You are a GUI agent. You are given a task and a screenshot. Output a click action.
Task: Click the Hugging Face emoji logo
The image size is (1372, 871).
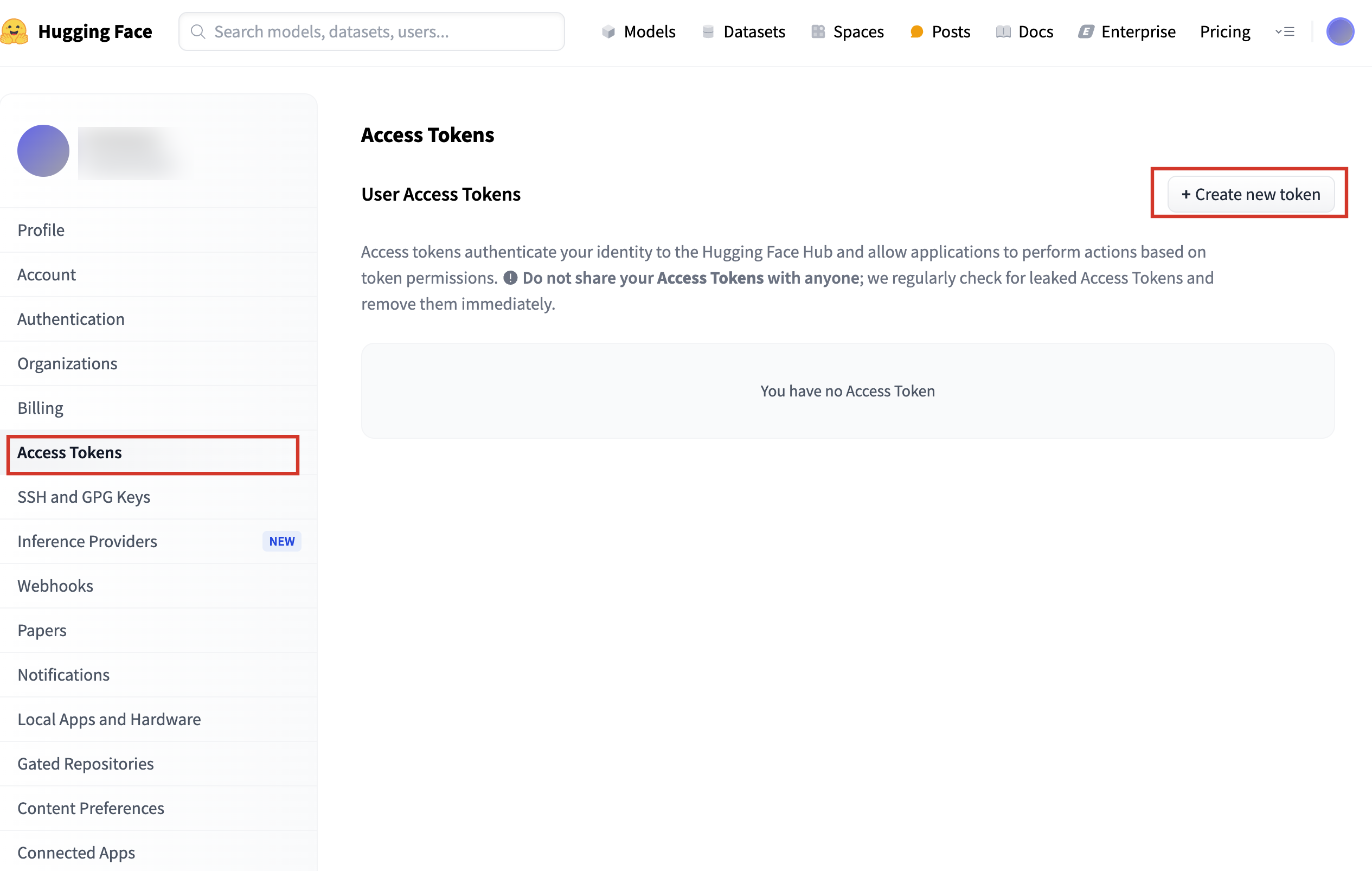click(14, 31)
